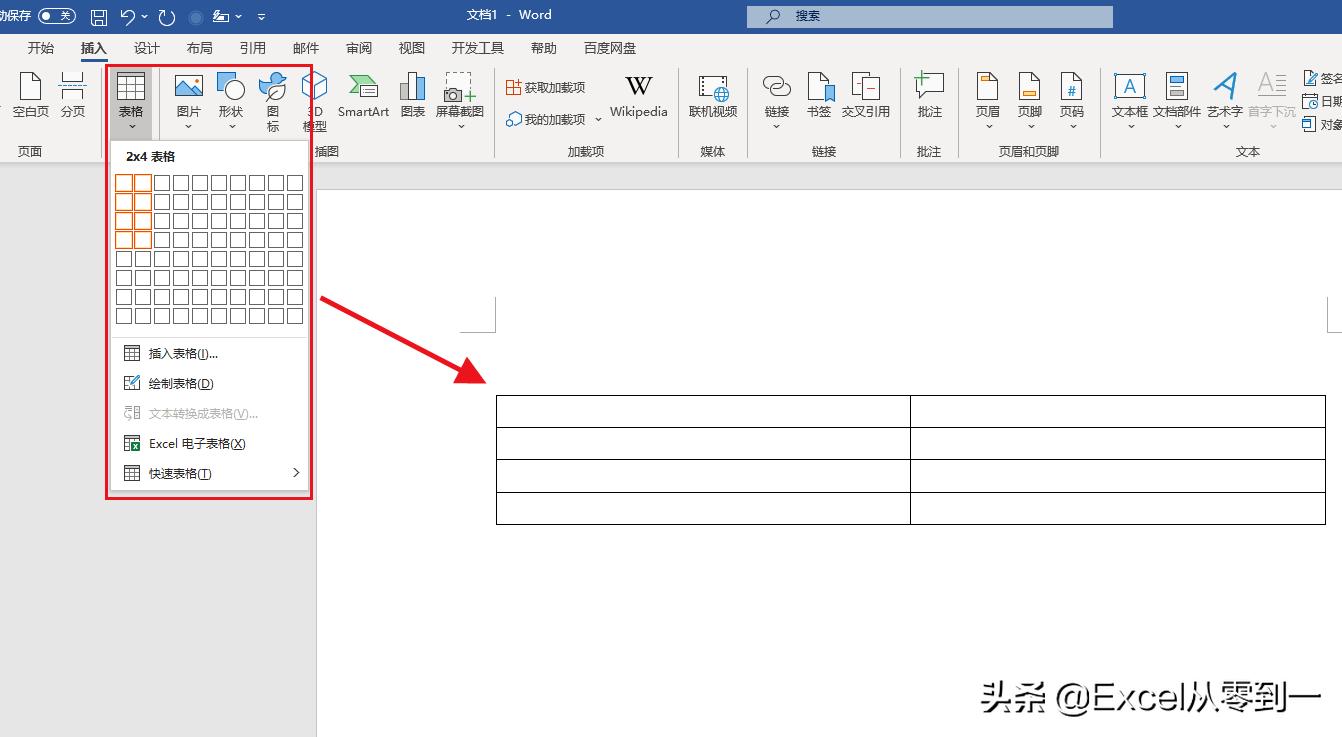Insert a picture via 图片 icon
Screen dimensions: 1342x737
click(188, 98)
